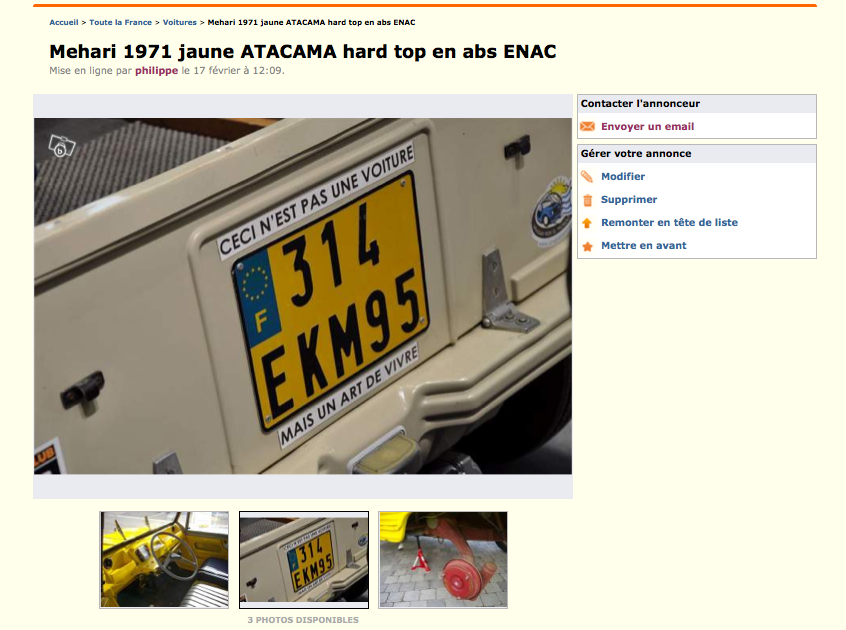This screenshot has height=630, width=846.
Task: View the red brake drum thumbnail
Action: click(x=443, y=560)
